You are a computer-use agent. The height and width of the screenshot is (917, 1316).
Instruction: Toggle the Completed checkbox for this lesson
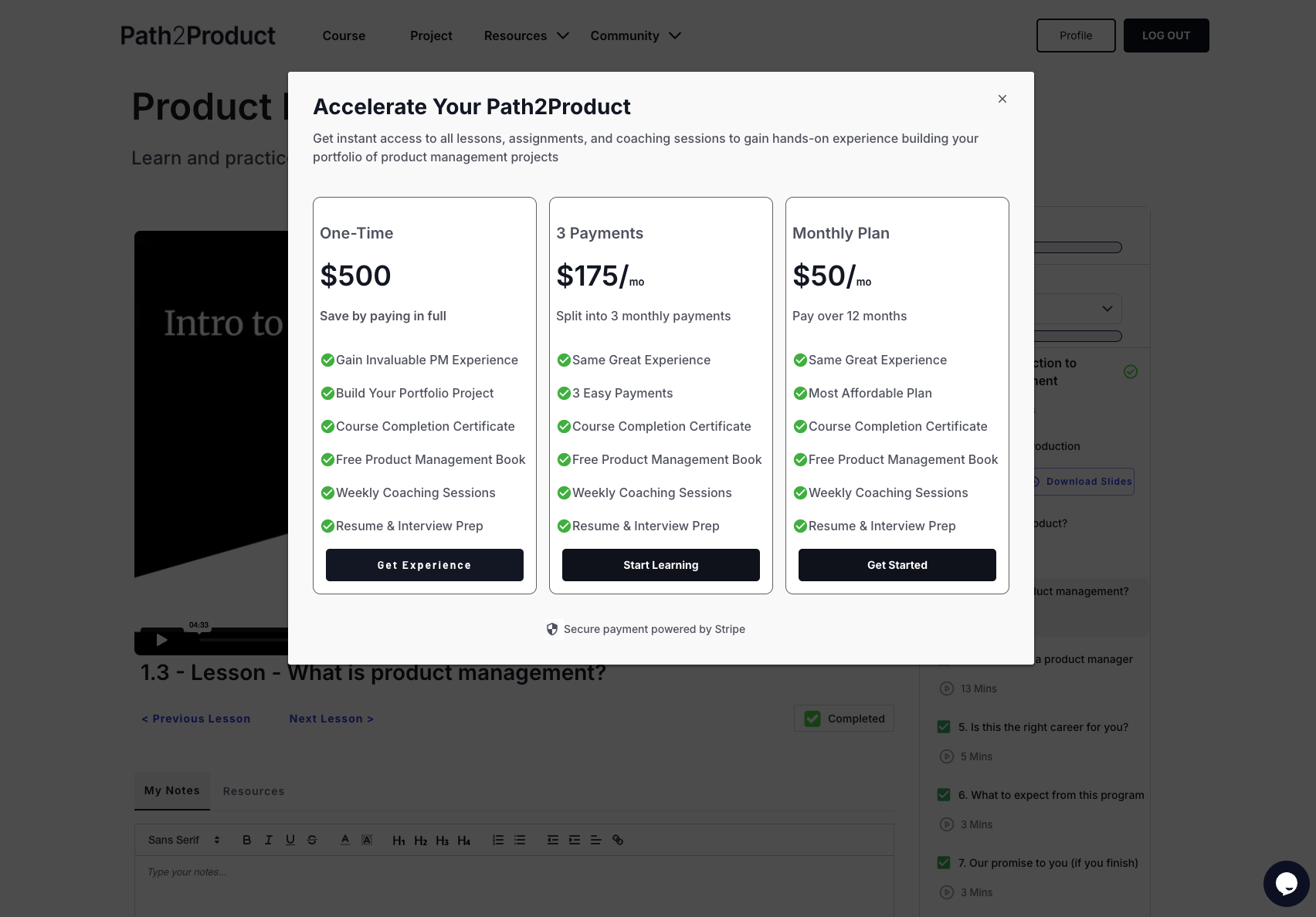point(812,719)
